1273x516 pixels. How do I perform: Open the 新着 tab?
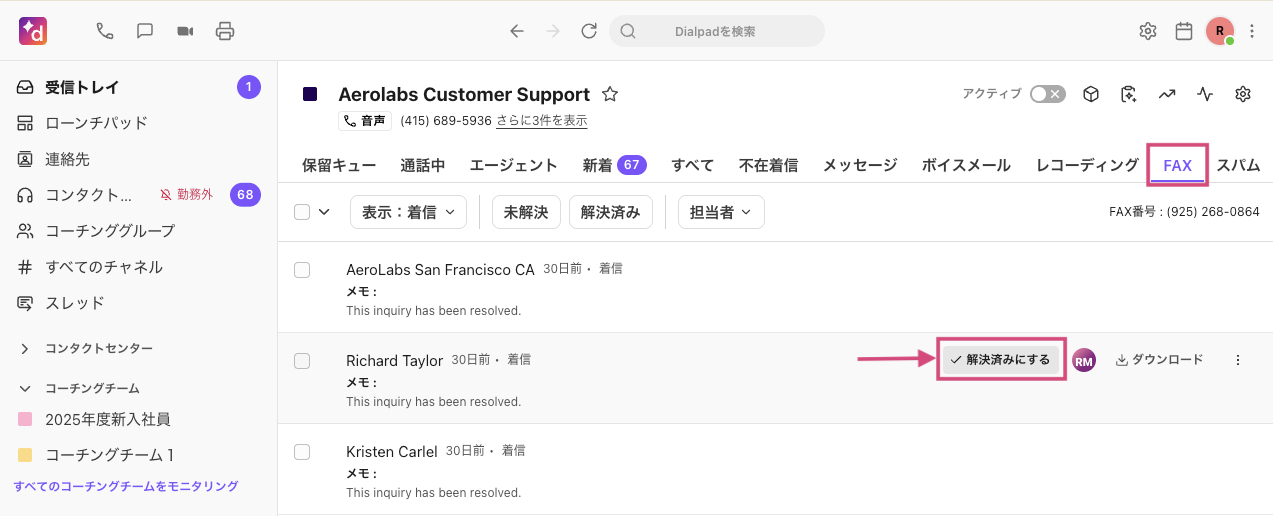click(x=614, y=166)
